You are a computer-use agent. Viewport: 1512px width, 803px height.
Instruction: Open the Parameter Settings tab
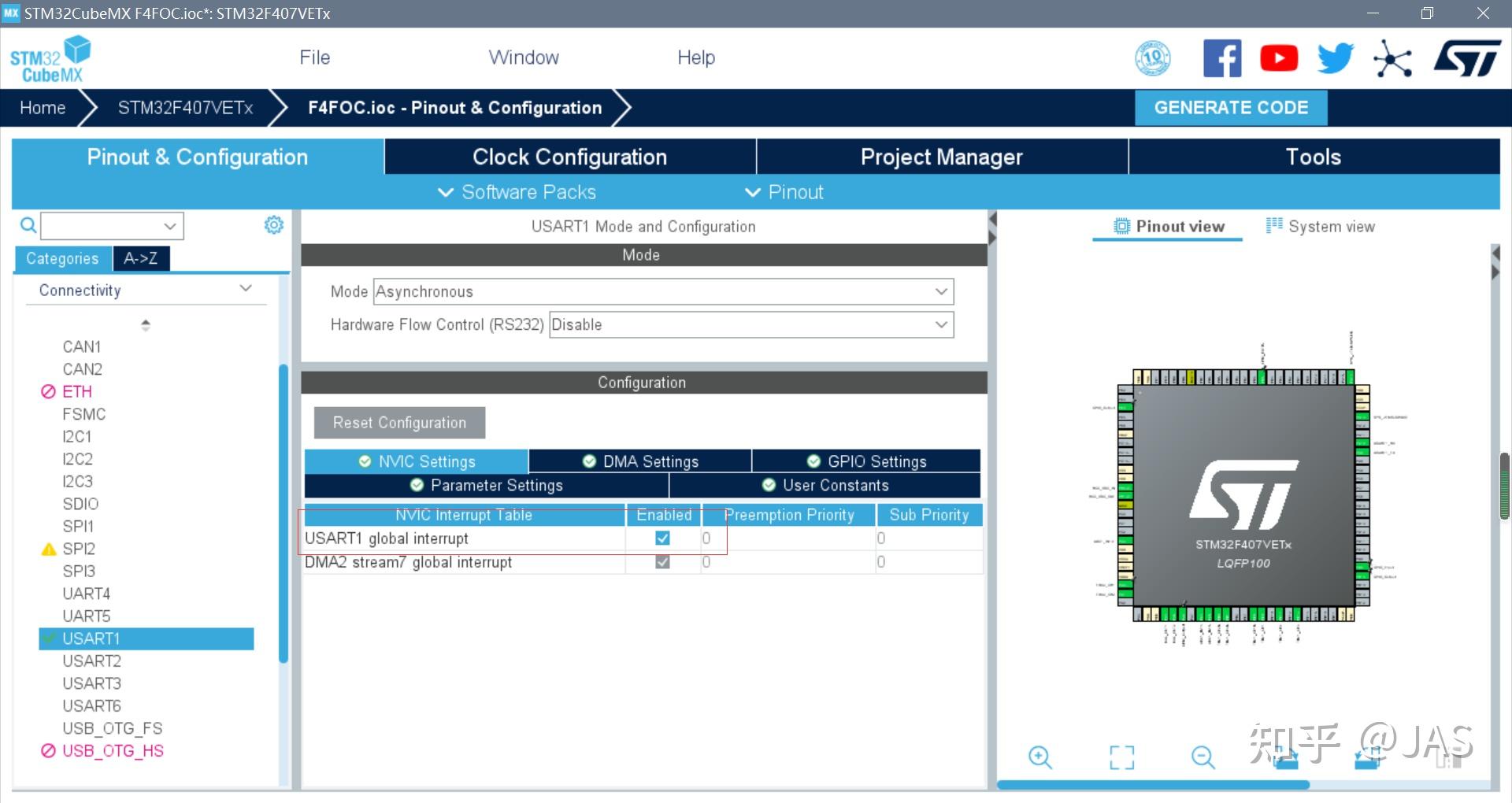[x=487, y=485]
